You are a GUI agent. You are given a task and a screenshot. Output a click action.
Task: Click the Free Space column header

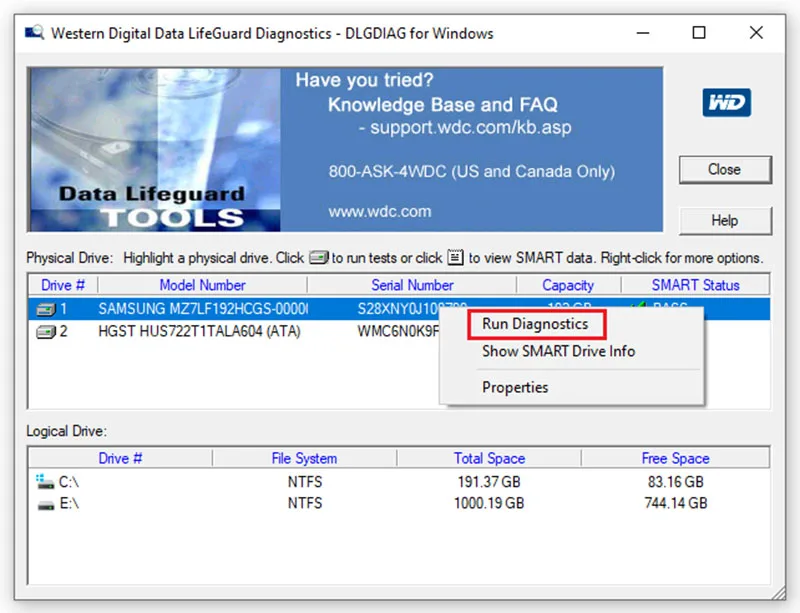675,458
